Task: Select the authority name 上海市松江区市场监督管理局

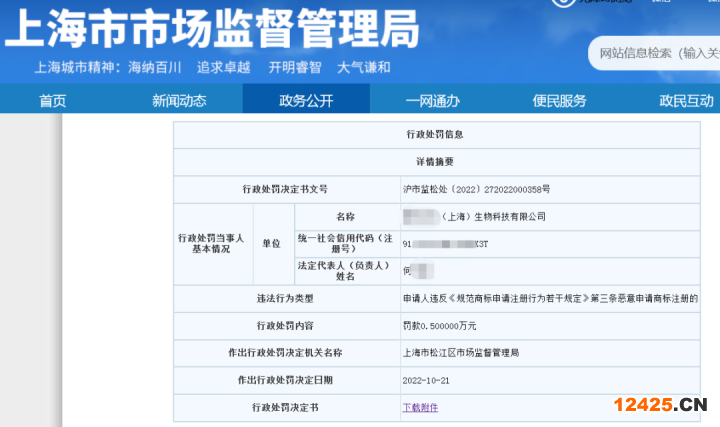Action: 461,353
